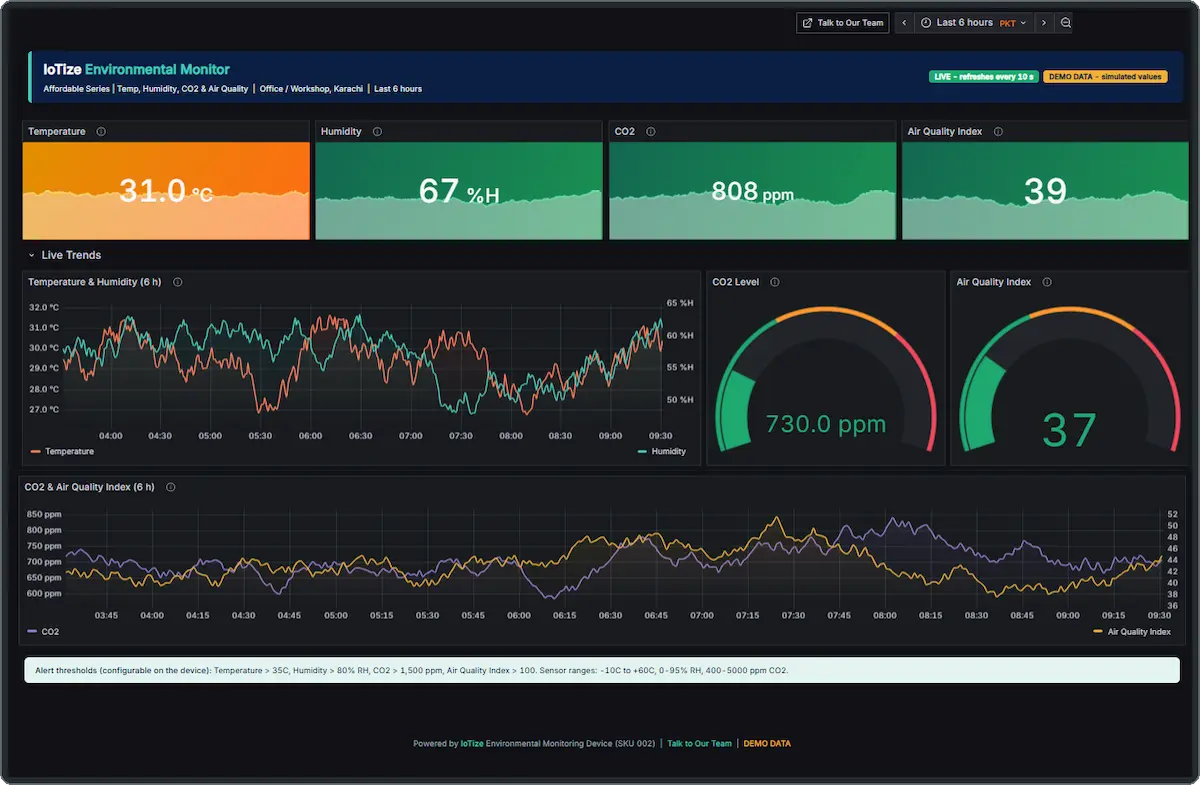This screenshot has width=1200, height=785.
Task: Click the top Talk to Our Team button
Action: pos(843,22)
